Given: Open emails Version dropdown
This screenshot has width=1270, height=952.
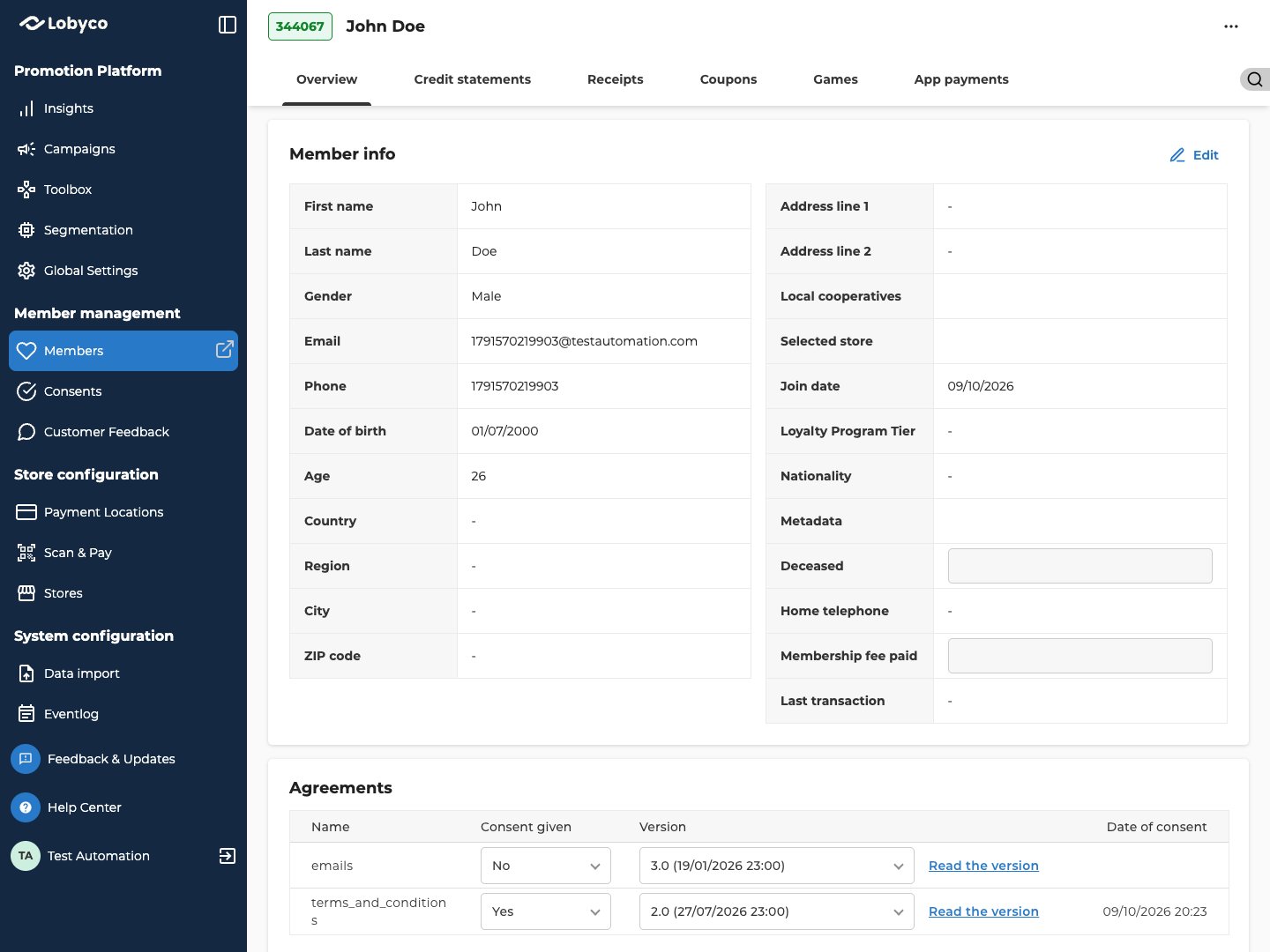Looking at the screenshot, I should click(x=777, y=866).
